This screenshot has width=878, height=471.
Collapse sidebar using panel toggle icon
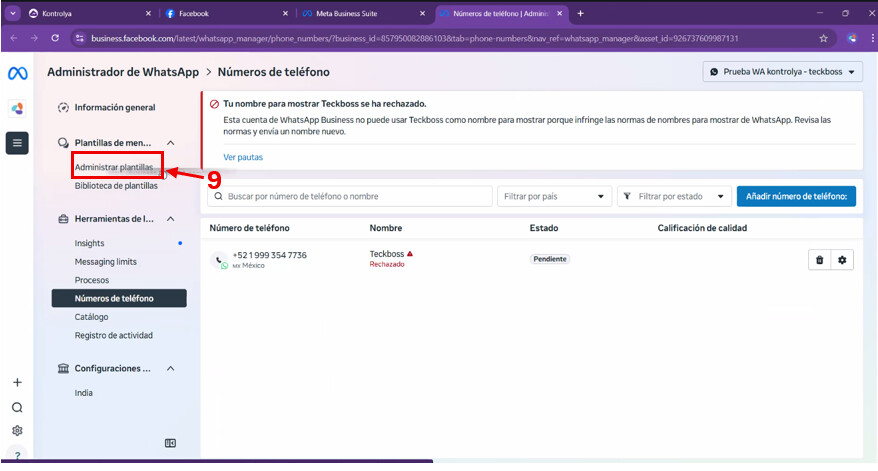(170, 443)
